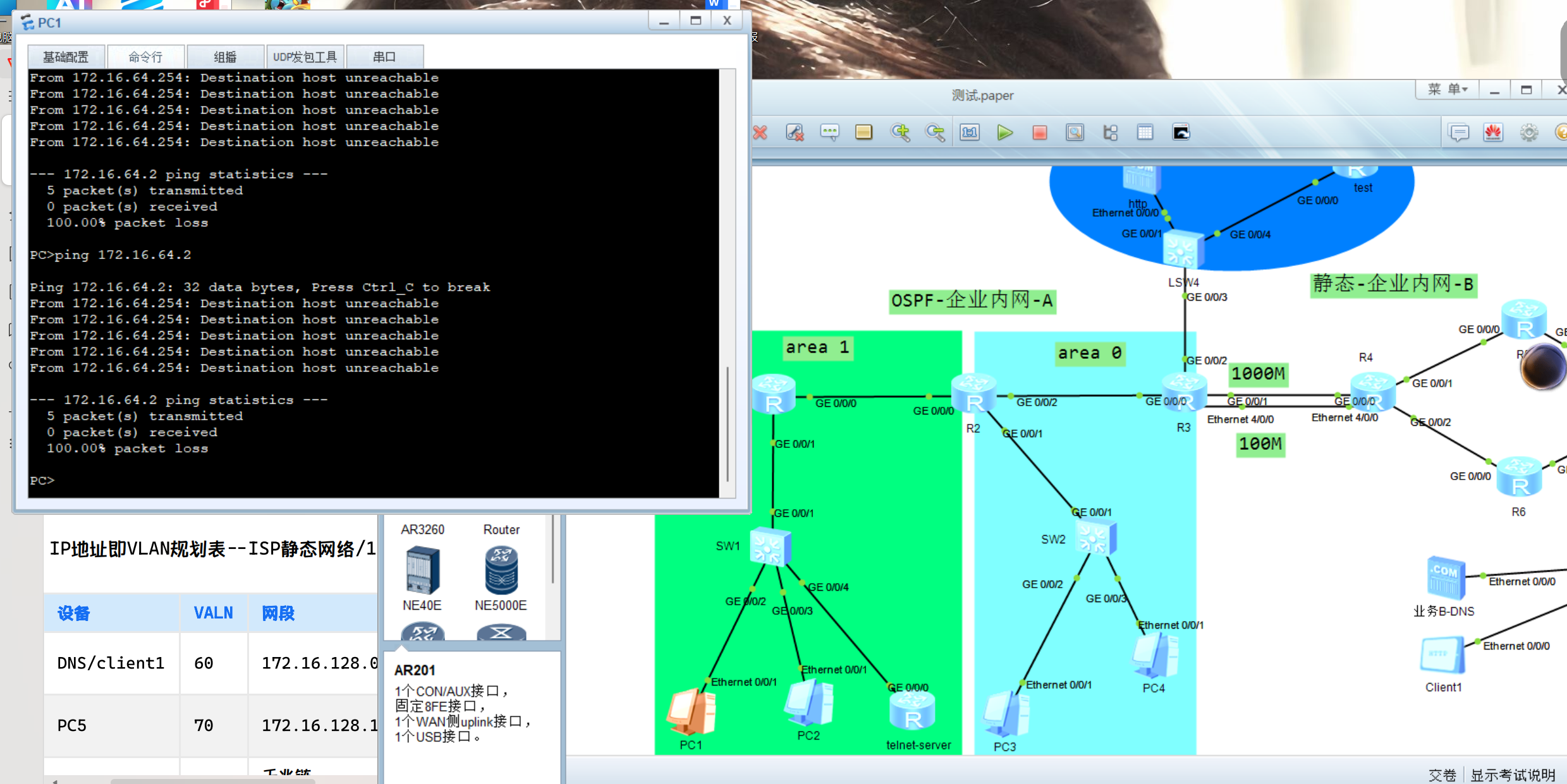Screen dimensions: 1567x784
Task: Click the 静态-企业内网-B label
Action: [x=1393, y=284]
